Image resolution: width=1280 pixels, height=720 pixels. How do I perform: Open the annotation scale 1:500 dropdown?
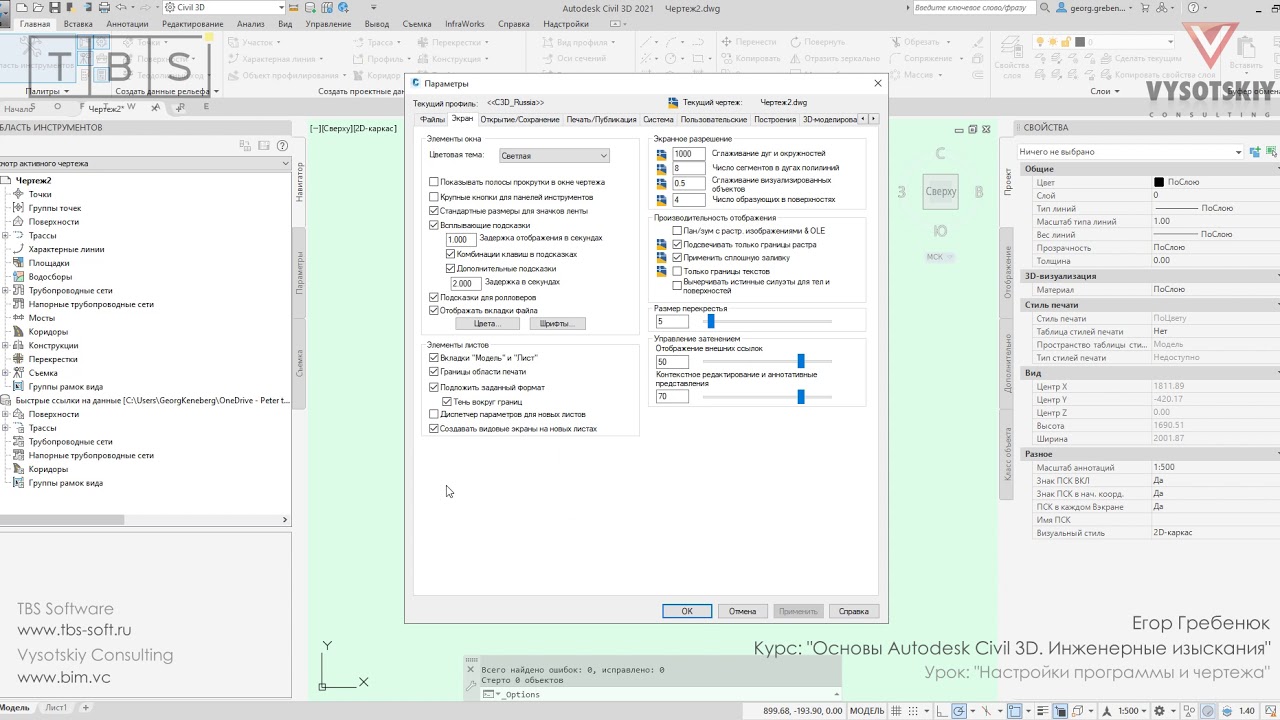(x=1130, y=711)
